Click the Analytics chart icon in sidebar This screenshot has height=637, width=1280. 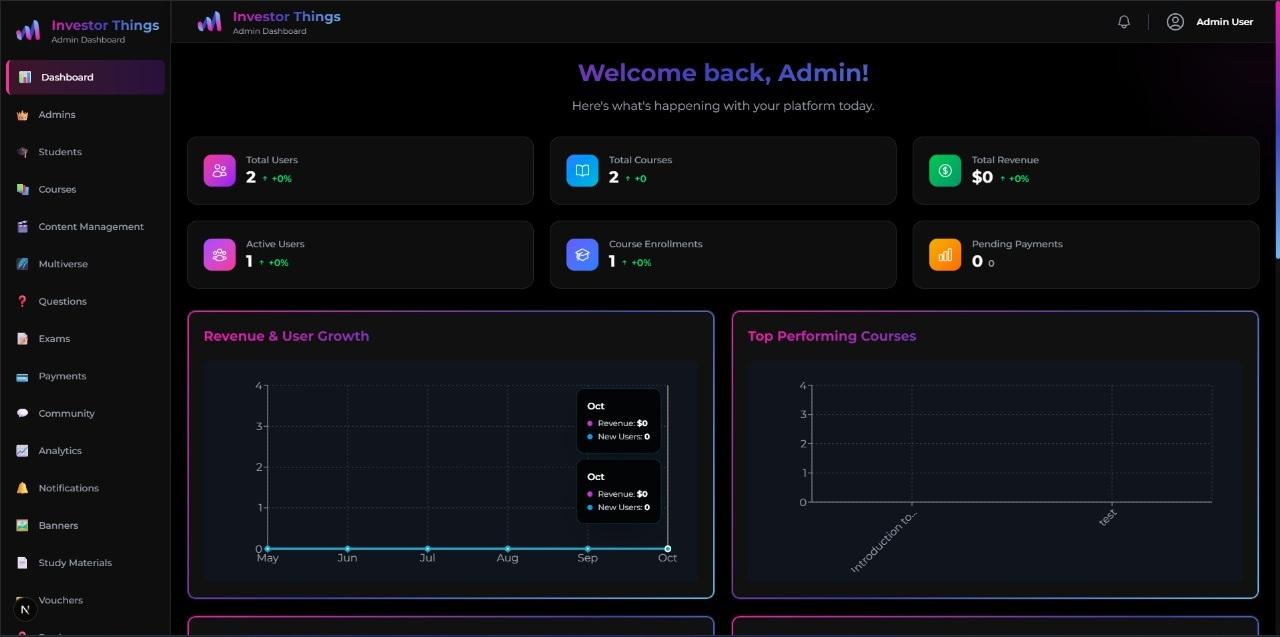(23, 450)
